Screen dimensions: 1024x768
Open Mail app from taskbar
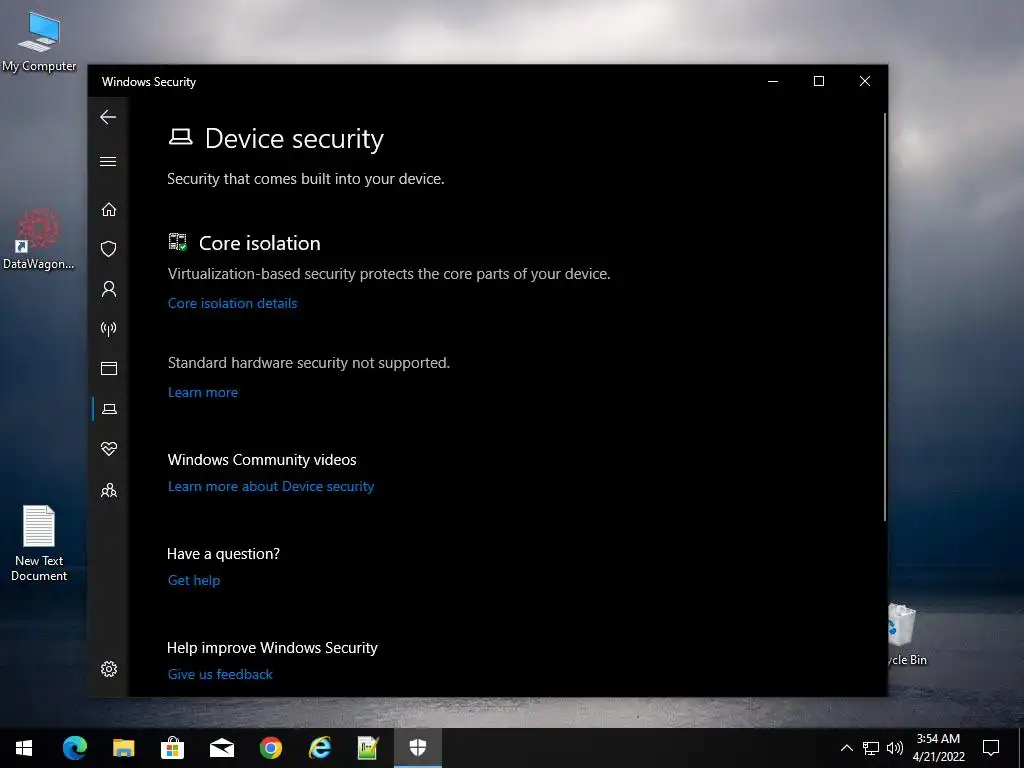(x=221, y=748)
